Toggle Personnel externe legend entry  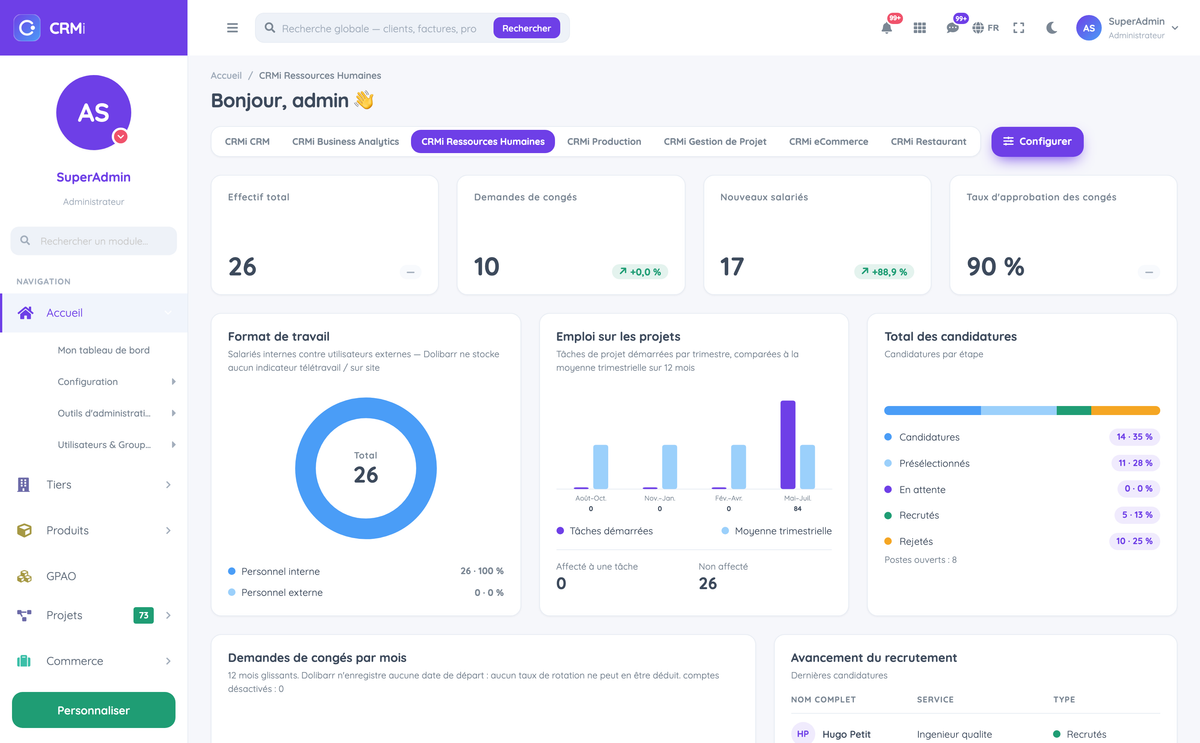[x=275, y=592]
